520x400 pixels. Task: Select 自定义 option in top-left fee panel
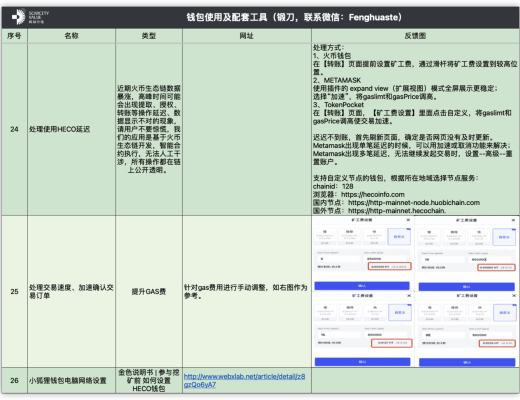point(399,237)
